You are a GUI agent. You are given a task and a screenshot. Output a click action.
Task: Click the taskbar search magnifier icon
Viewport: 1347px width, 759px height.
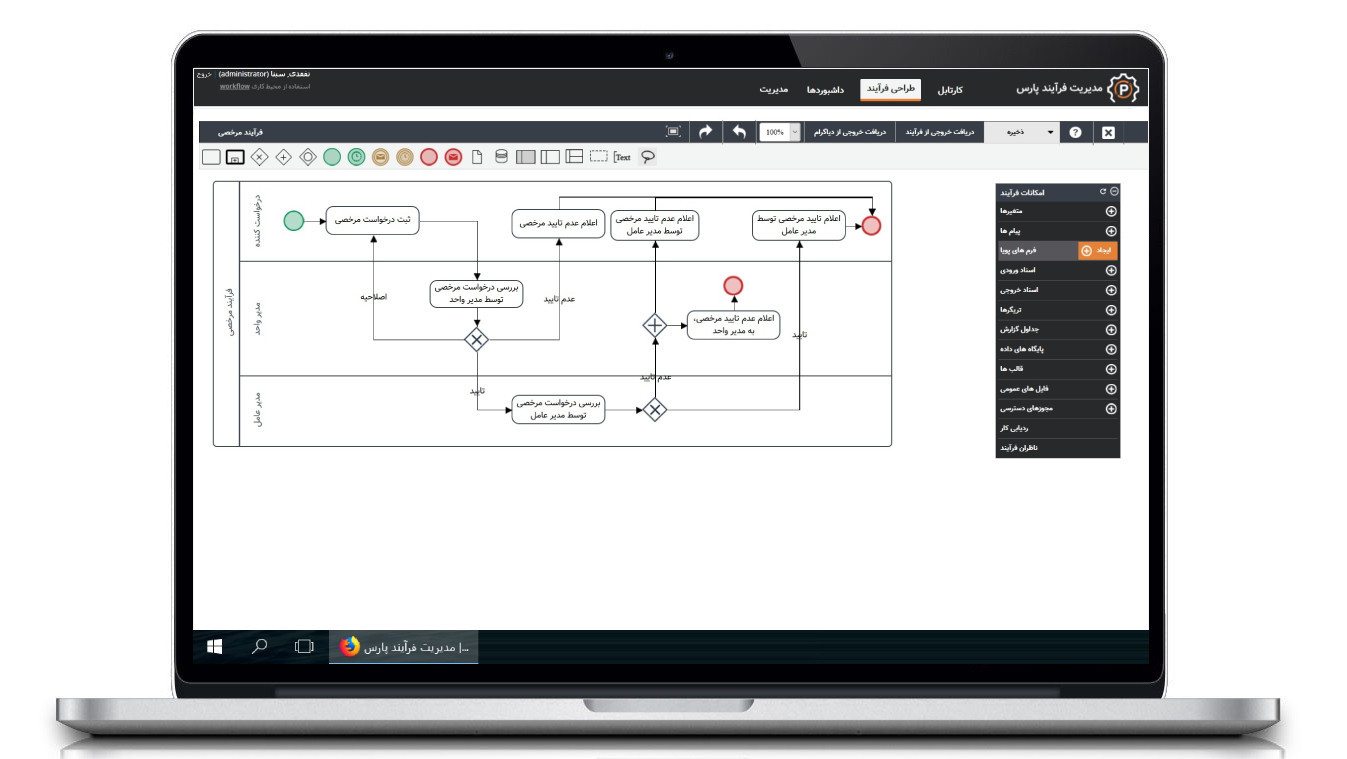[x=259, y=647]
